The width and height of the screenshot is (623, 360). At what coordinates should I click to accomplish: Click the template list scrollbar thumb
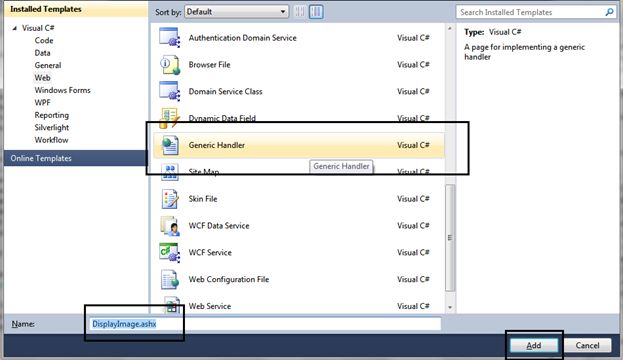450,238
